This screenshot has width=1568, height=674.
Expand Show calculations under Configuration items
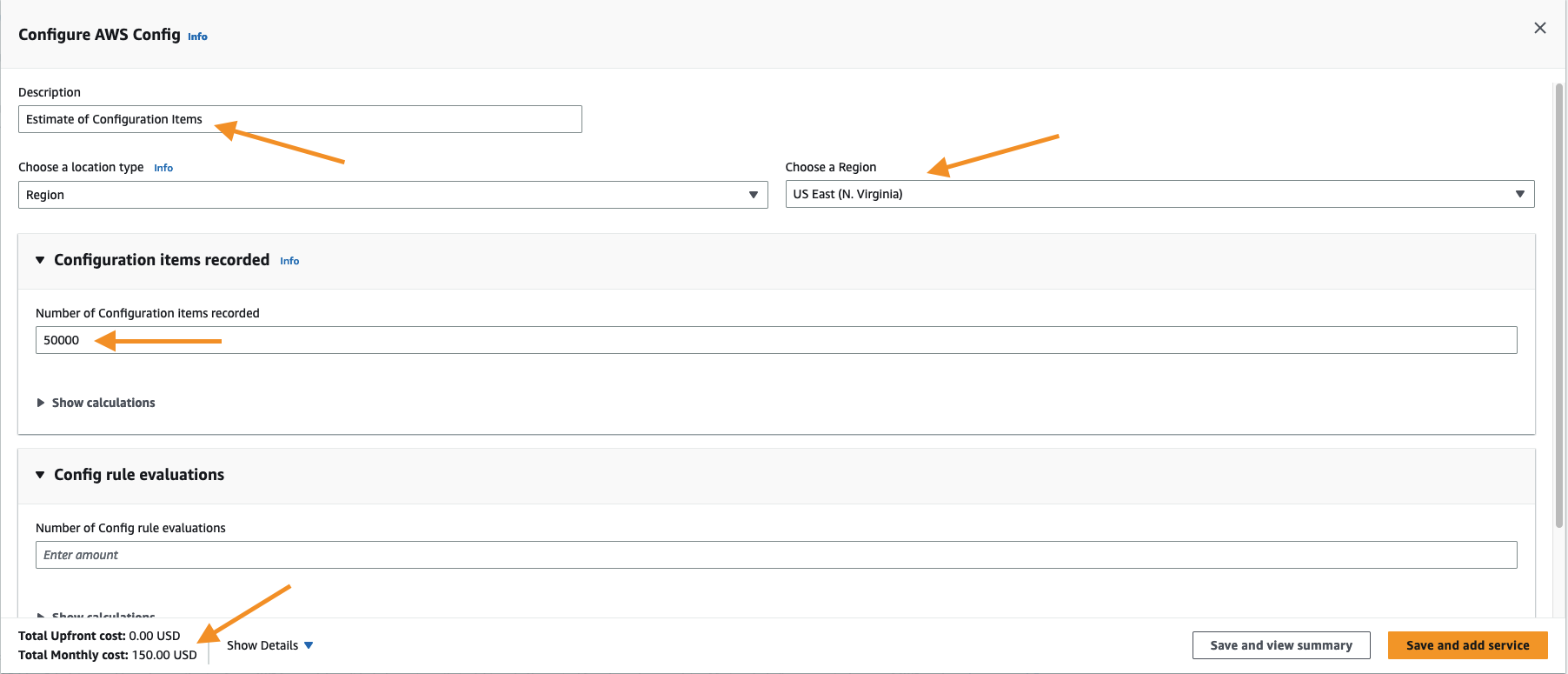[x=96, y=403]
